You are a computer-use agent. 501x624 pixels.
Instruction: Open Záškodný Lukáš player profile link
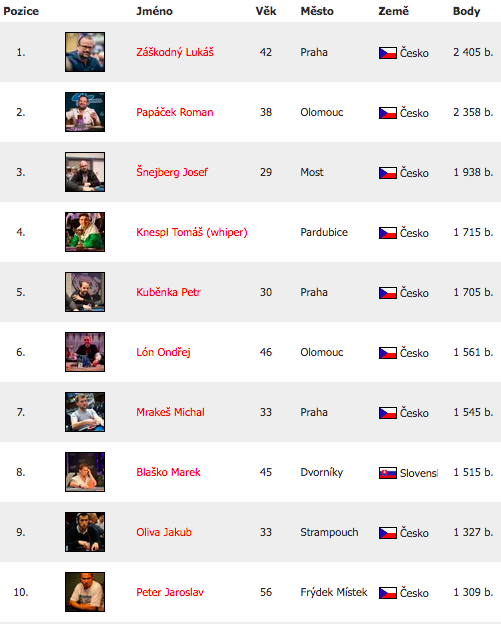click(x=175, y=53)
